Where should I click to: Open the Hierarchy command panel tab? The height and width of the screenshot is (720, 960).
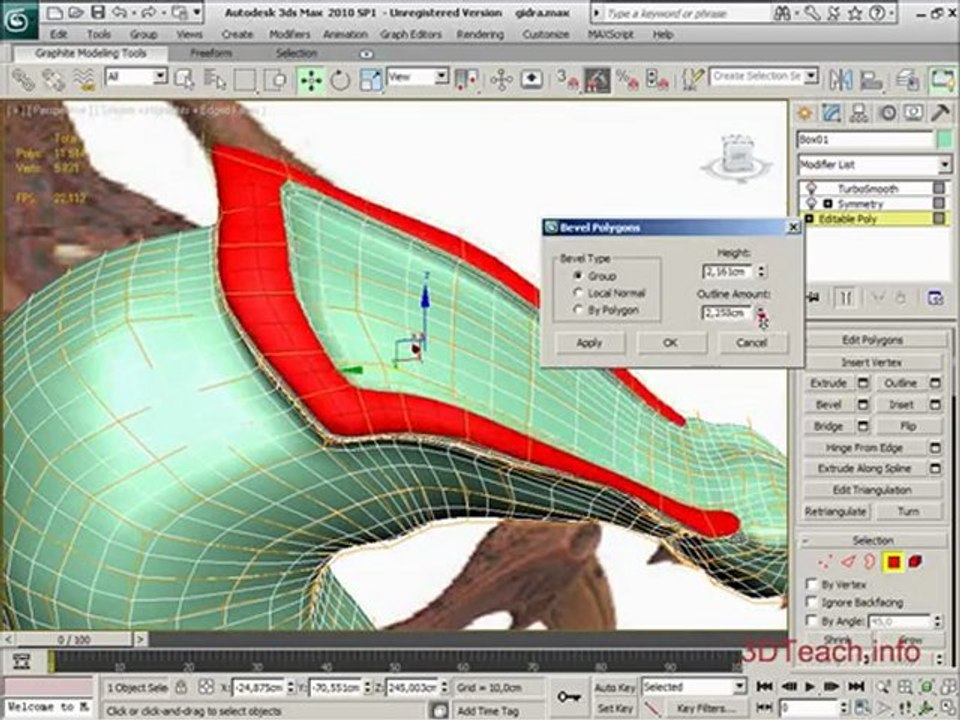(860, 113)
